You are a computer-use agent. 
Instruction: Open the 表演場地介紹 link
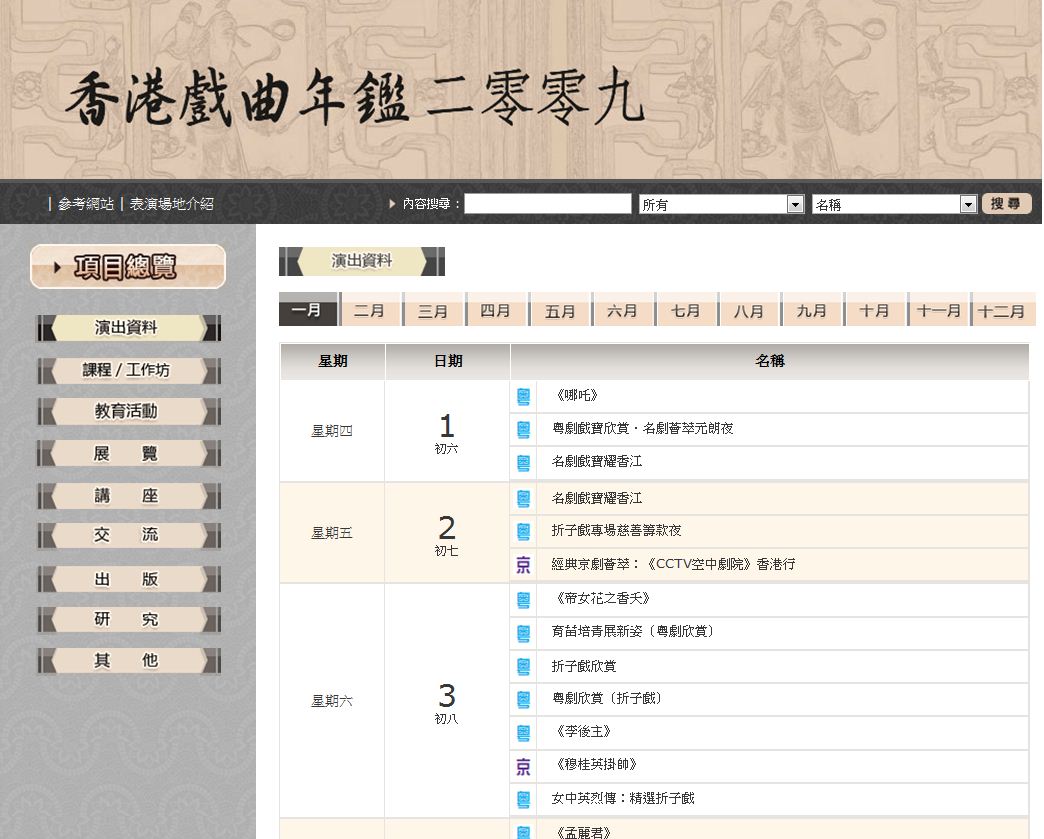(171, 204)
